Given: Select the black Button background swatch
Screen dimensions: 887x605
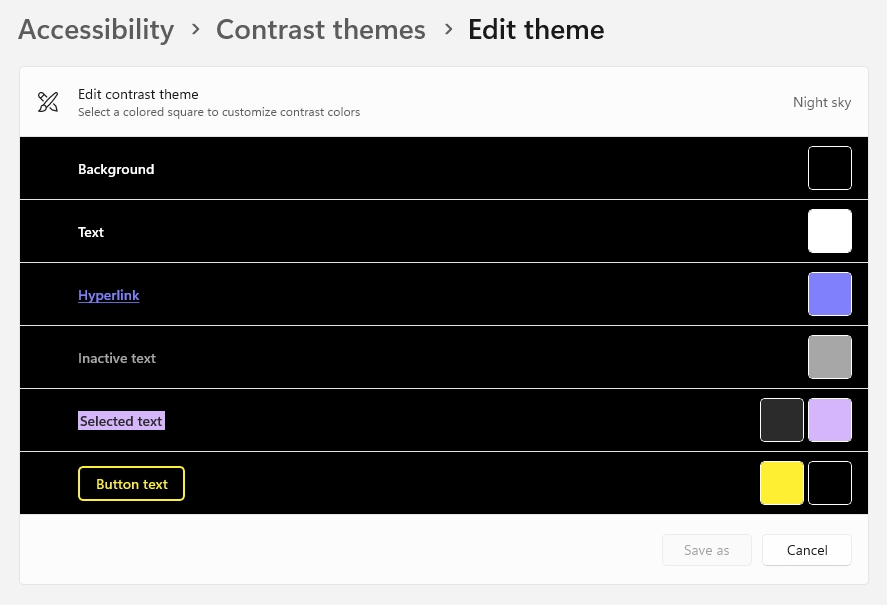Looking at the screenshot, I should pos(829,483).
